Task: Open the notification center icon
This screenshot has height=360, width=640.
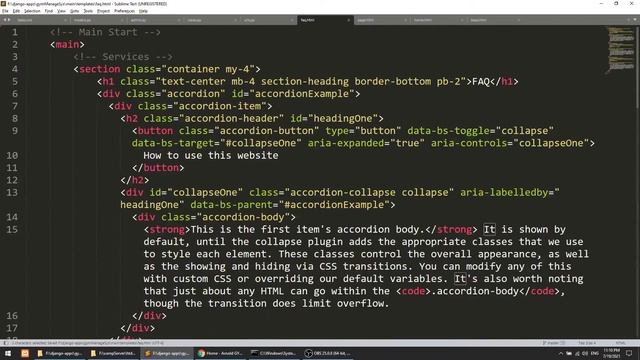Action: coord(629,353)
